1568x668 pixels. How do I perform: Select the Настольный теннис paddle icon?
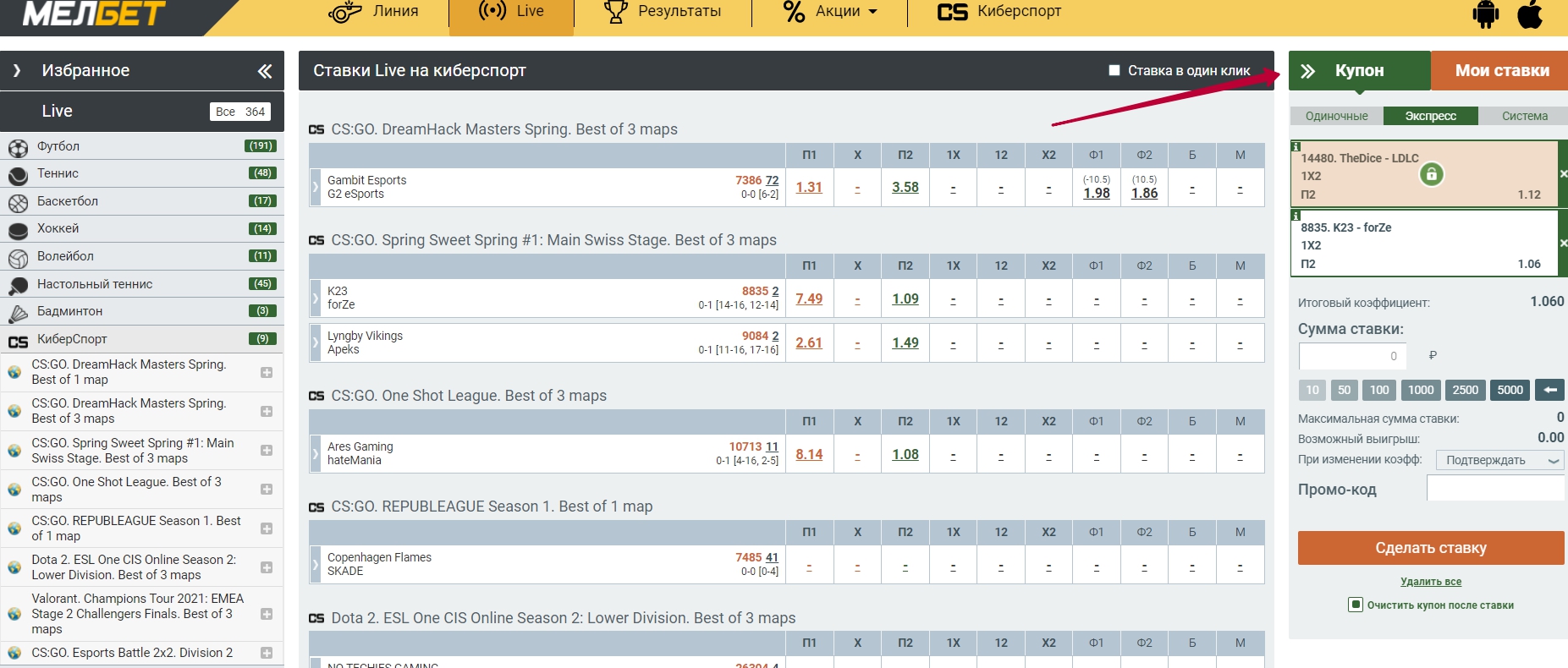pyautogui.click(x=18, y=286)
